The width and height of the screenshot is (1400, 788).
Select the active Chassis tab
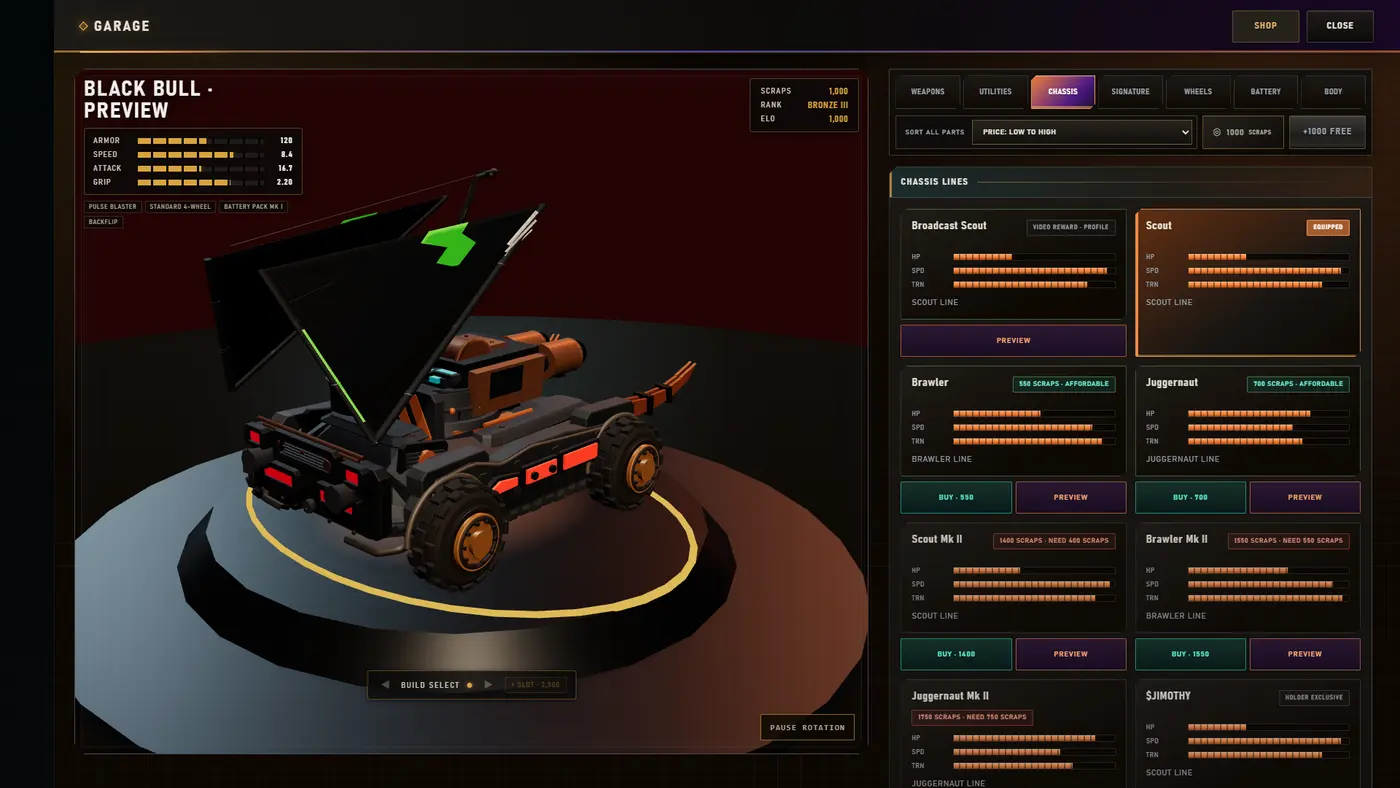click(1063, 92)
